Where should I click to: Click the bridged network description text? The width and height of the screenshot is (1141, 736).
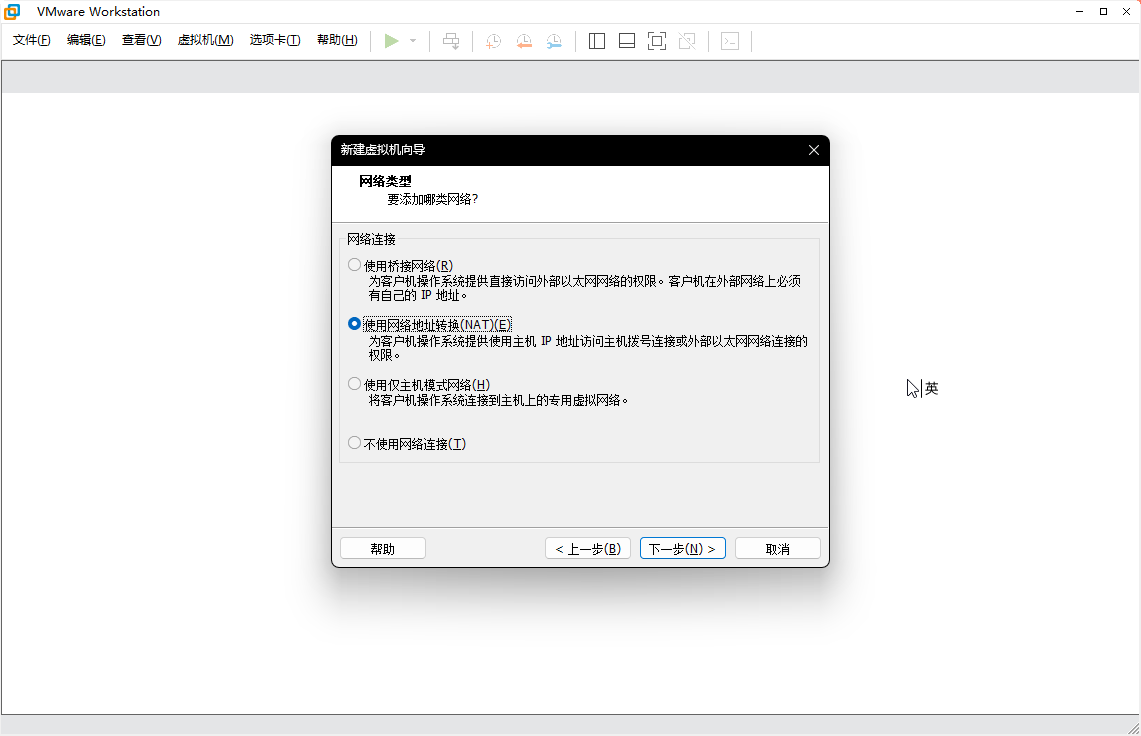(584, 288)
